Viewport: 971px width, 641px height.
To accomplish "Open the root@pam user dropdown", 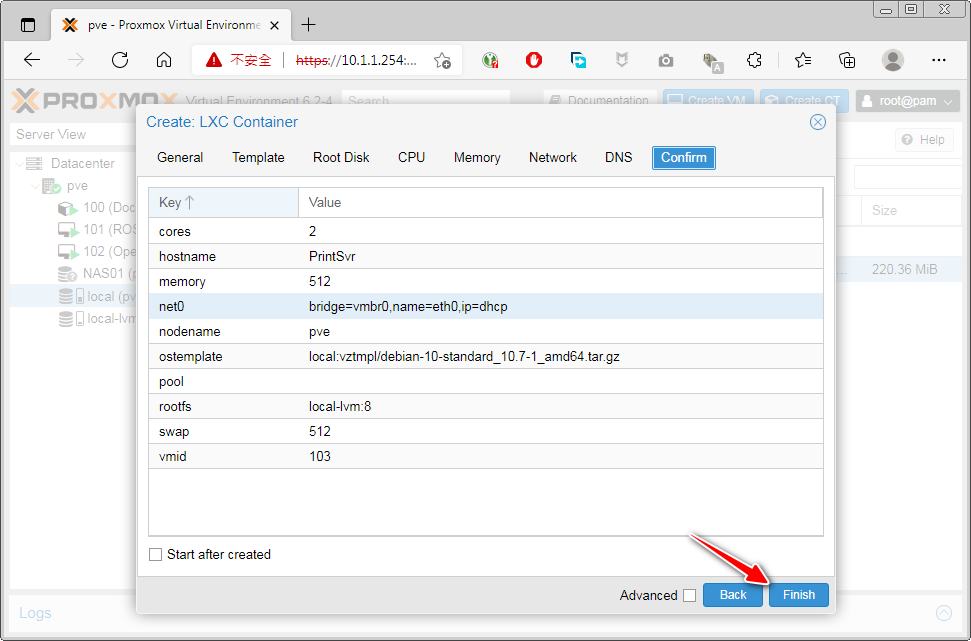I will 907,101.
